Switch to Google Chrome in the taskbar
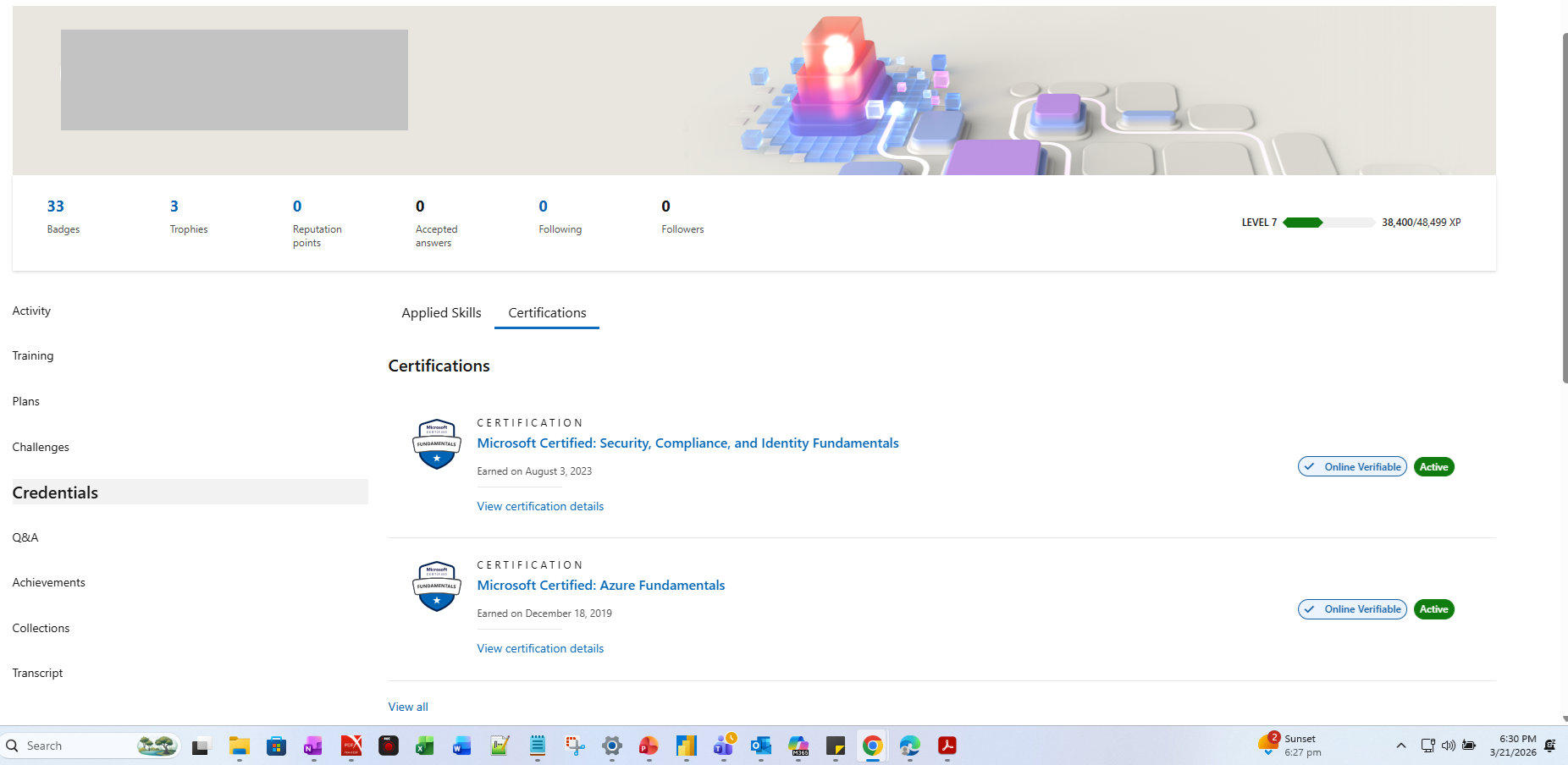Viewport: 1568px width, 765px height. [873, 746]
